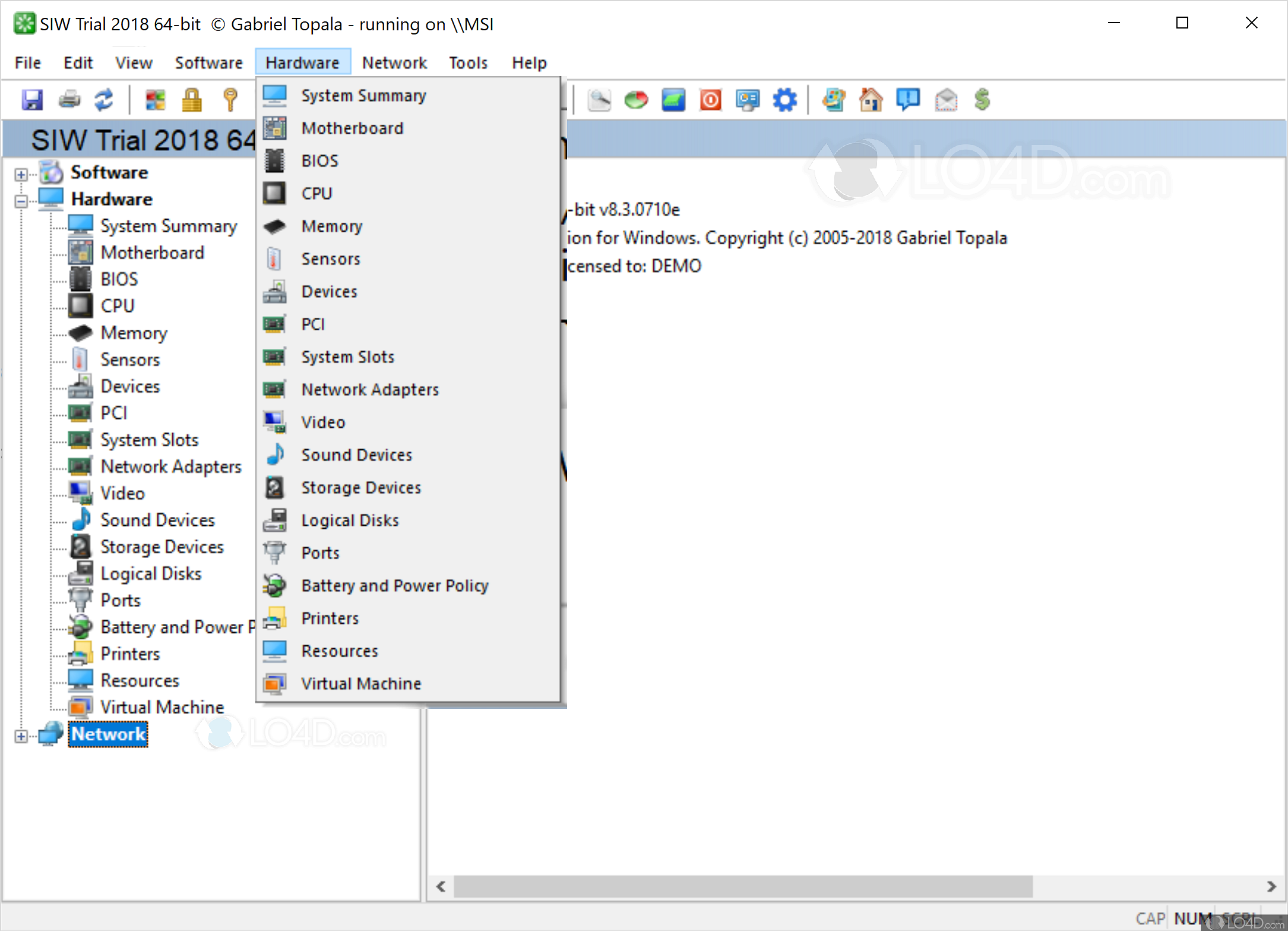Select Battery and Power Policy from Hardware menu
Image resolution: width=1288 pixels, height=931 pixels.
pyautogui.click(x=394, y=585)
